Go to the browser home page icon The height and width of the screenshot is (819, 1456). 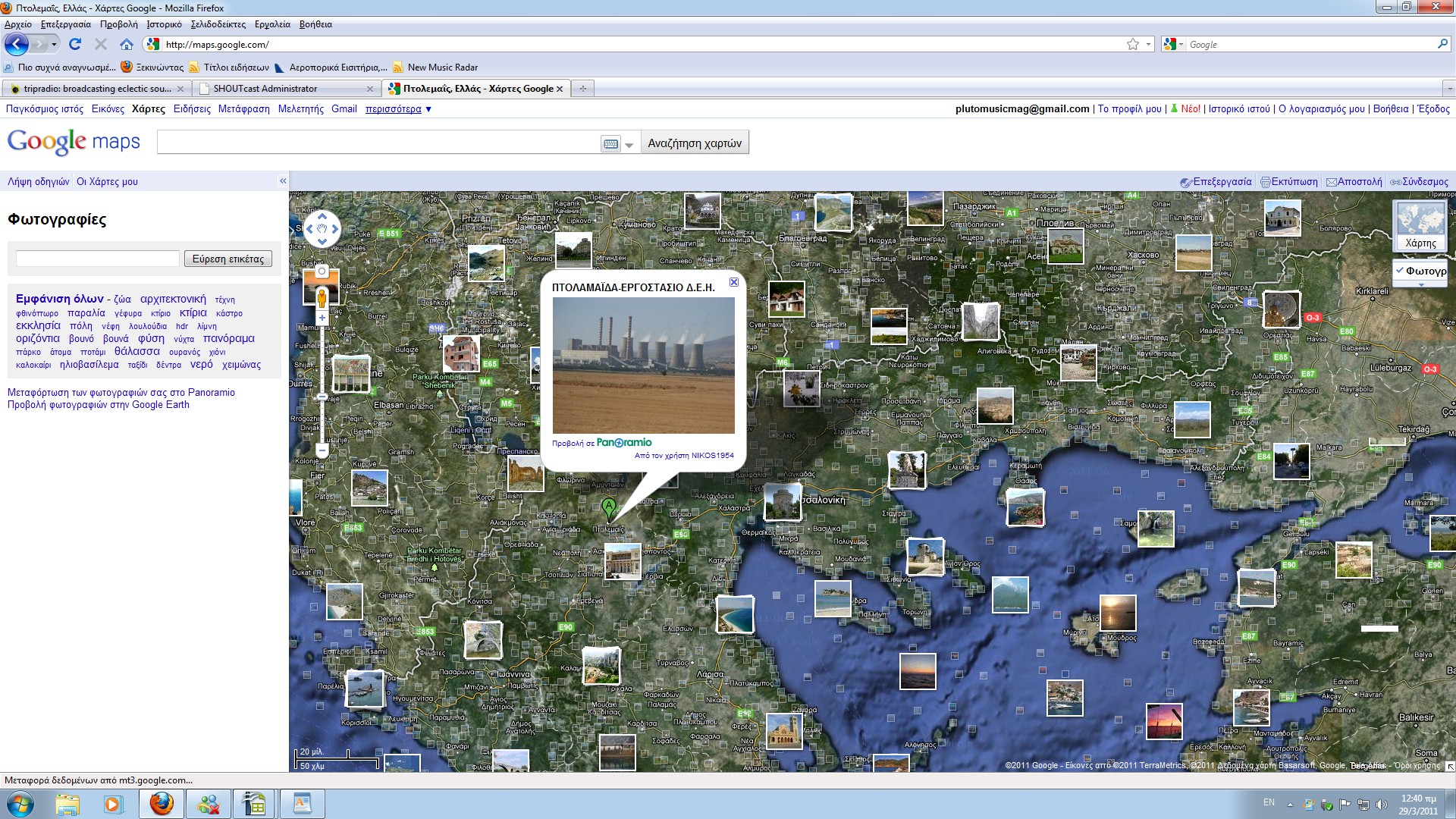click(127, 45)
